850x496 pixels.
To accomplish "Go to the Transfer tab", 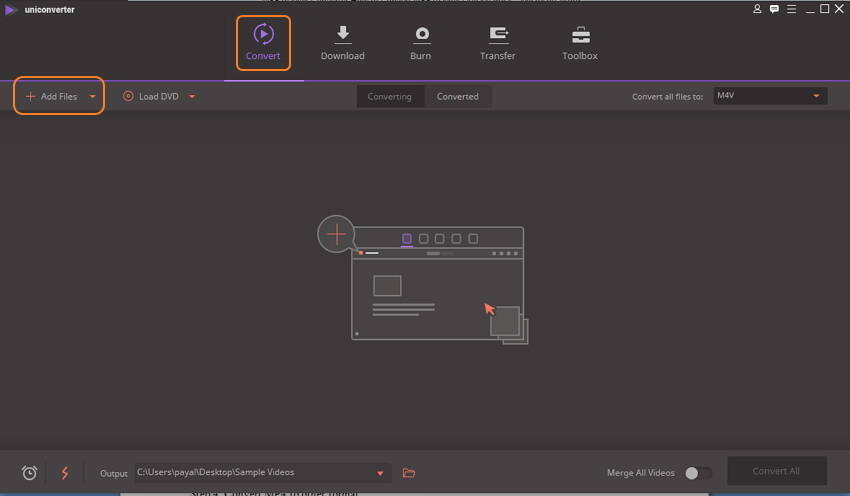I will point(498,43).
